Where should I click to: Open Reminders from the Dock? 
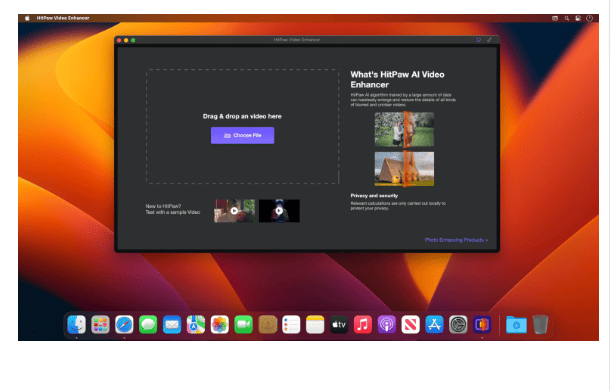pos(291,324)
